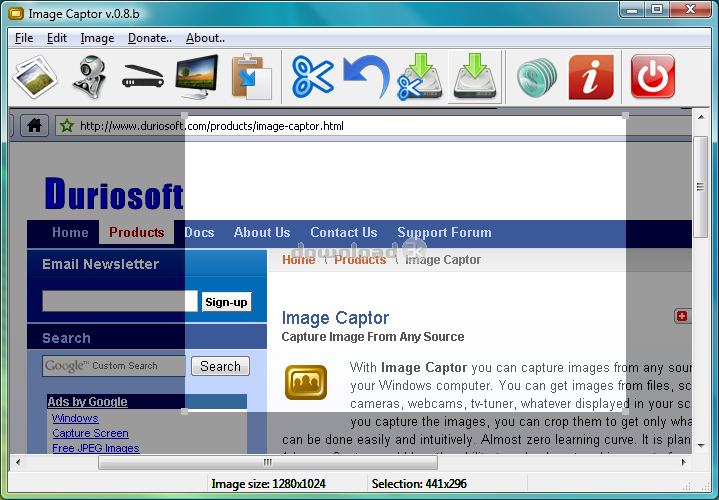The height and width of the screenshot is (500, 719).
Task: Open the Edit menu
Action: pos(57,38)
